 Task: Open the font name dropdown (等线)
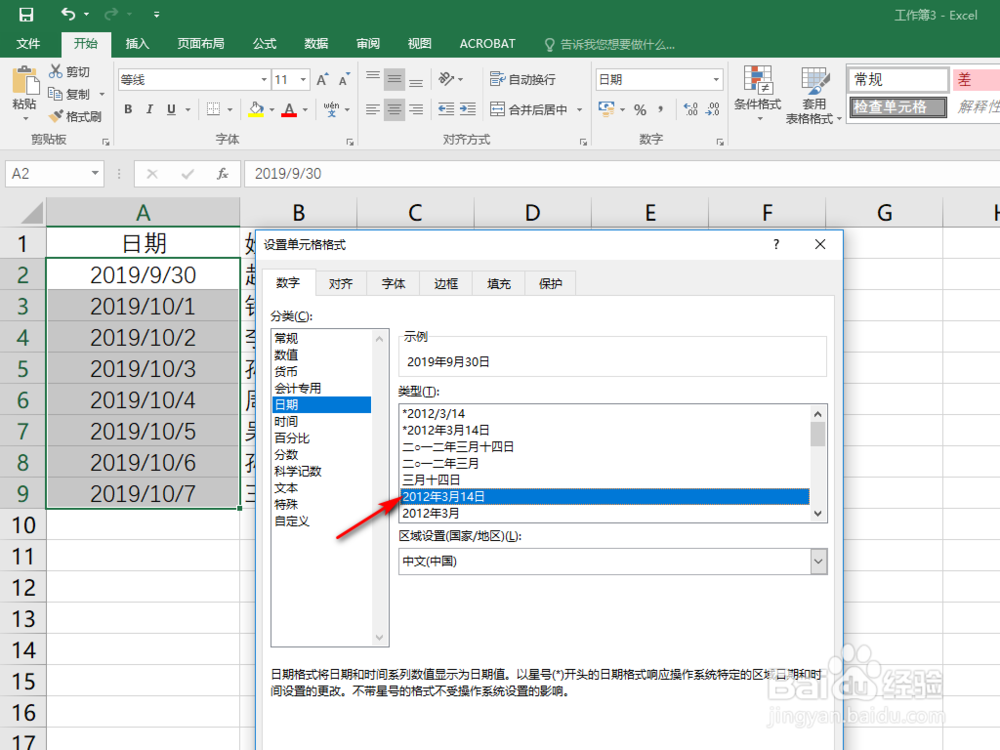(x=263, y=80)
